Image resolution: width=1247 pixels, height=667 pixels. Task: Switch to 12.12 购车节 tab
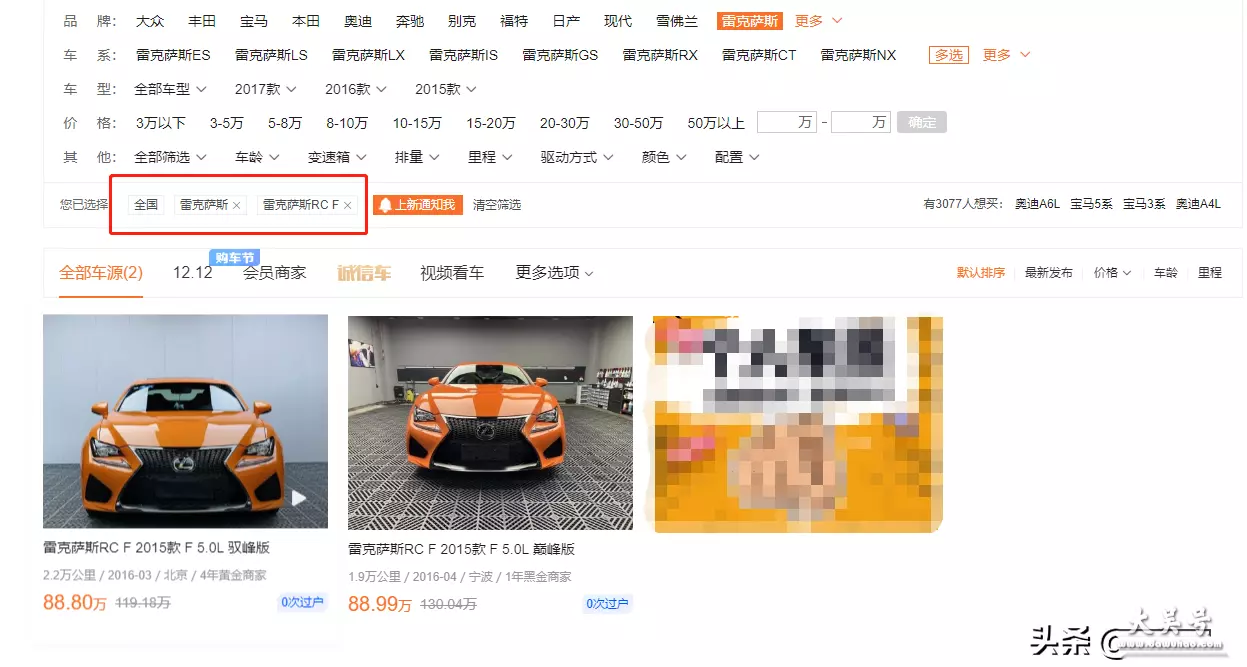[x=193, y=272]
